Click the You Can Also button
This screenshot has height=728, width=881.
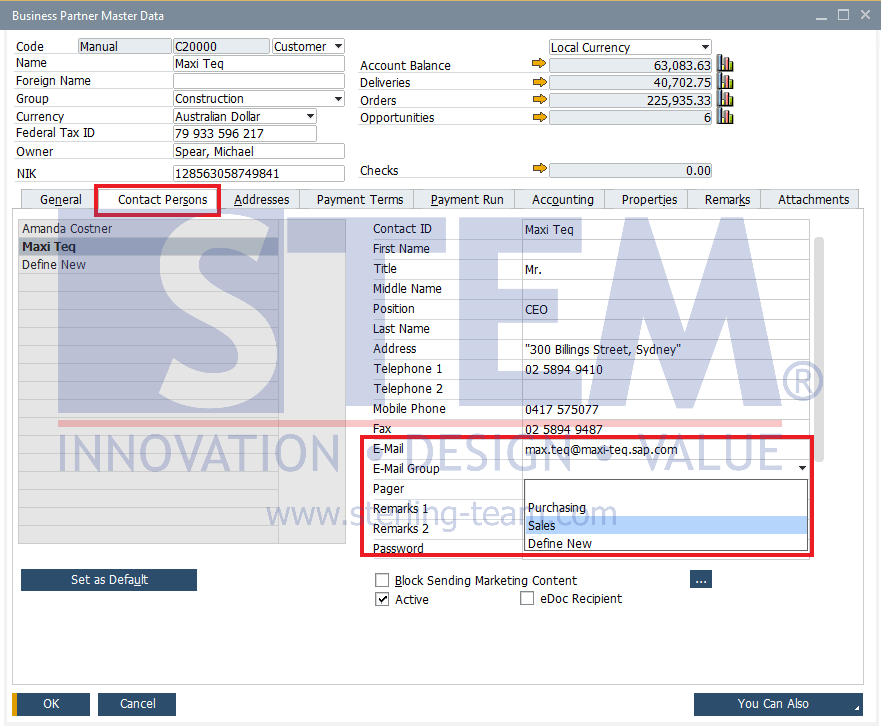(x=777, y=704)
